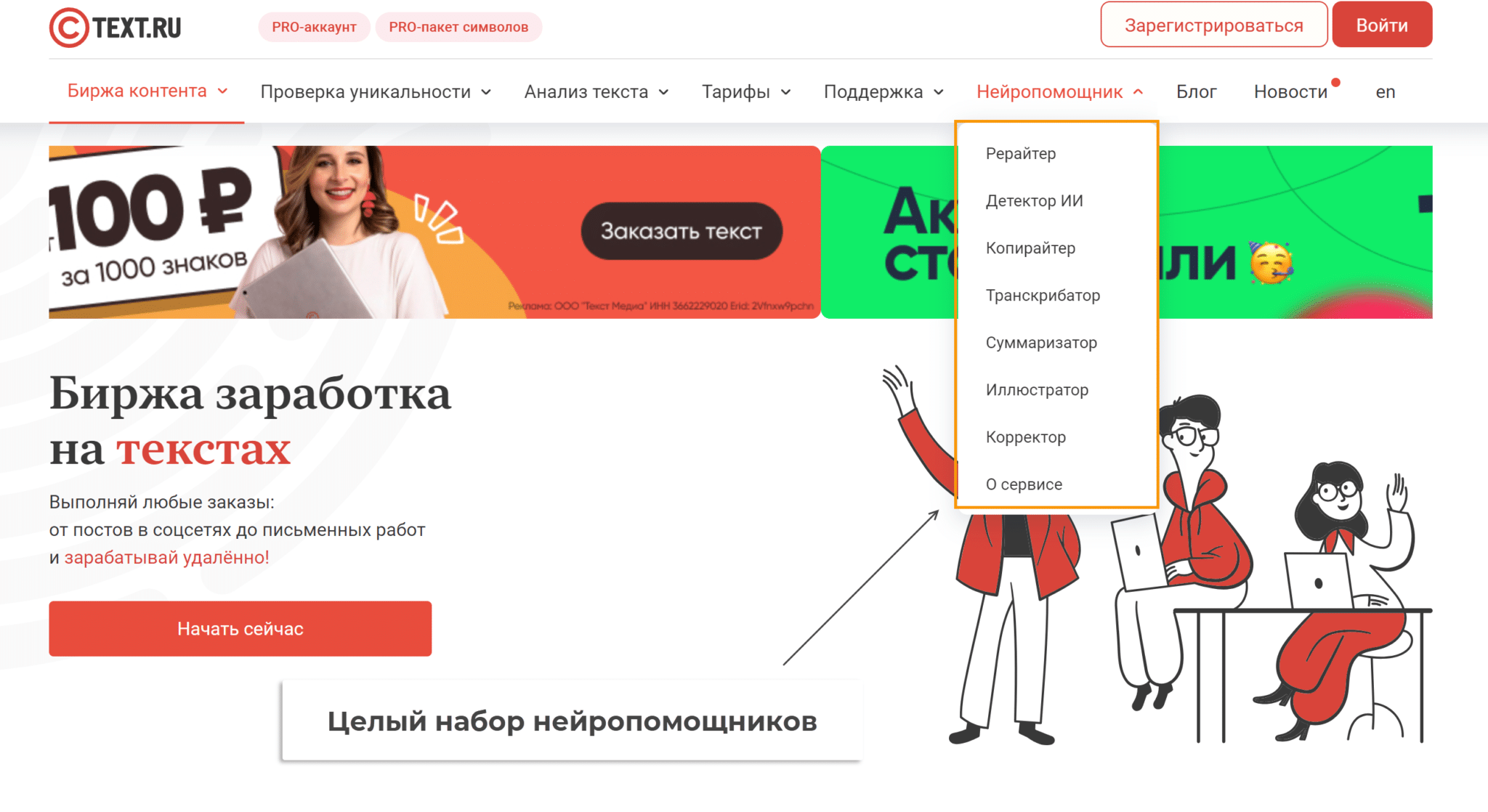Open the PRO-аккаунт pill link
Viewport: 1488px width, 812px height.
tap(314, 27)
